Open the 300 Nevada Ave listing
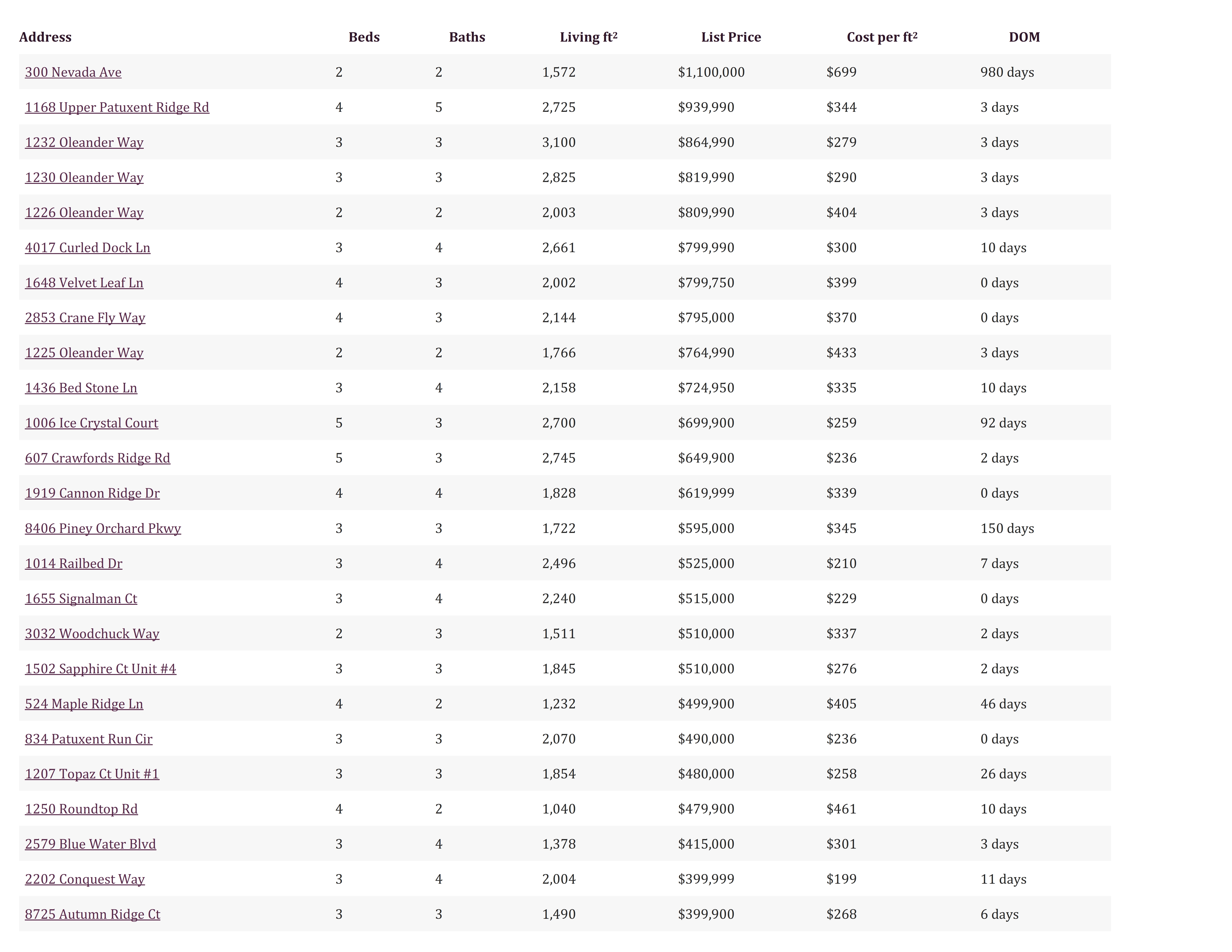This screenshot has width=1232, height=952. coord(73,72)
